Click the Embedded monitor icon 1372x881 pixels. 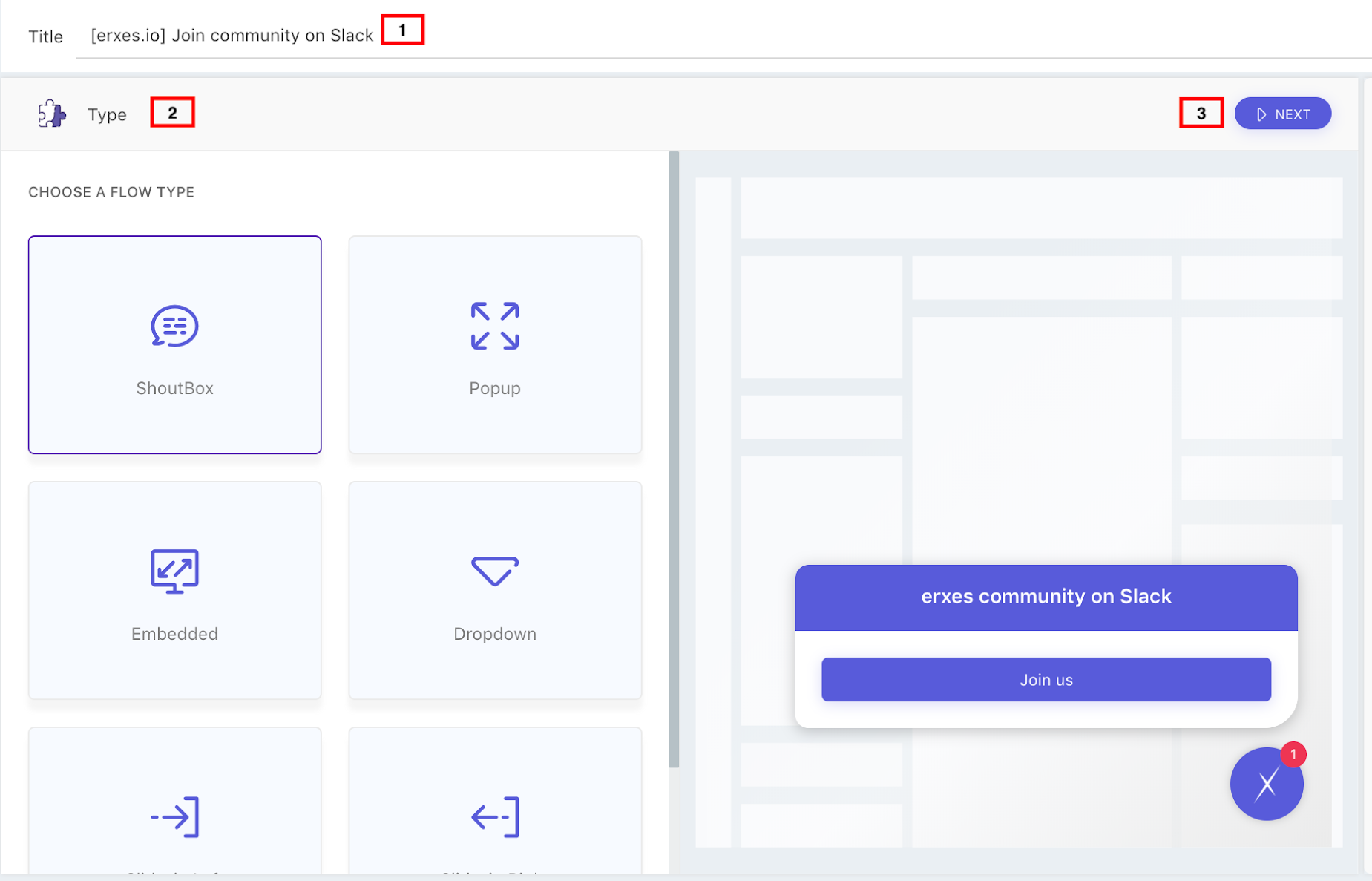pos(175,571)
